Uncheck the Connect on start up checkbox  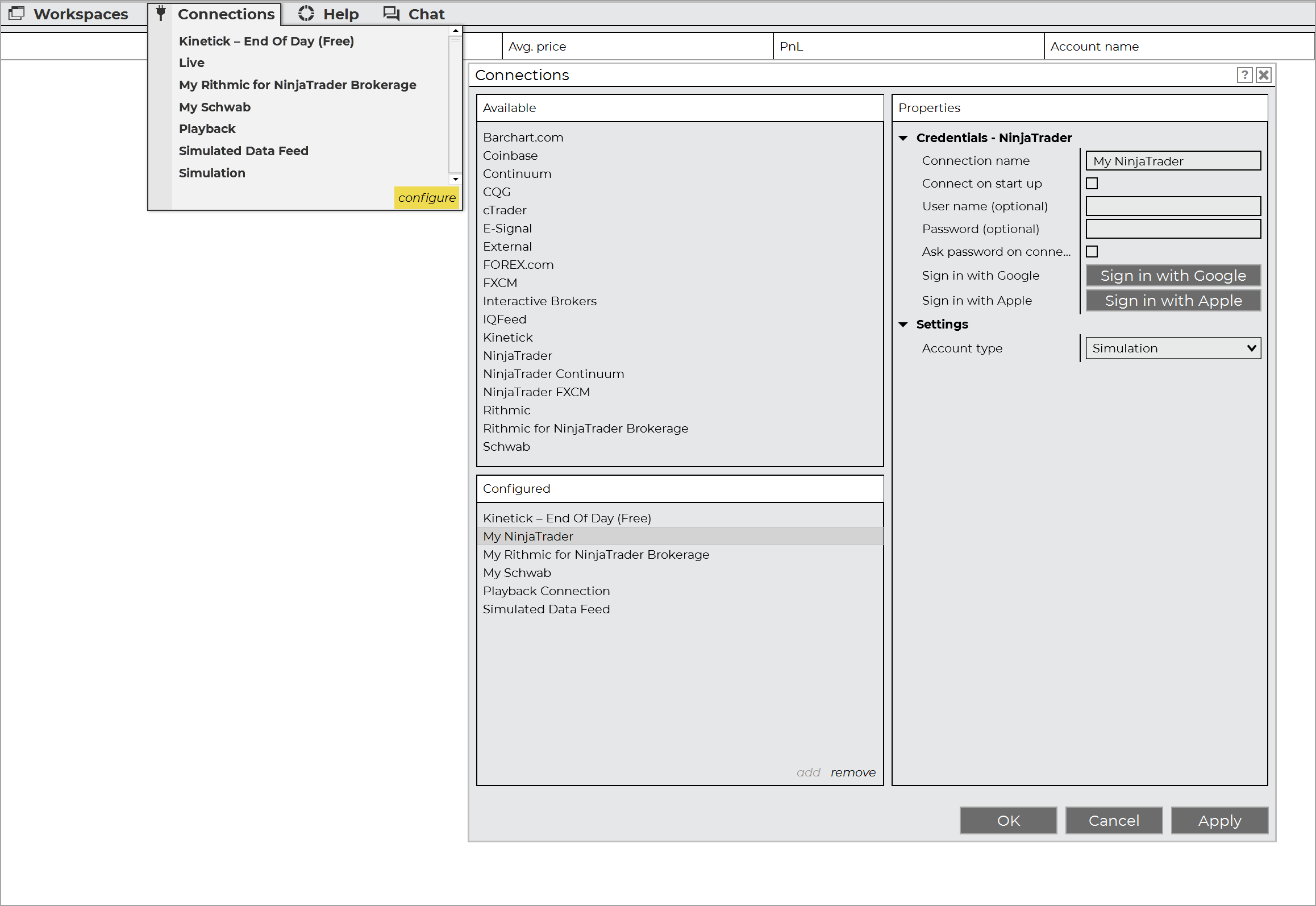pos(1092,183)
